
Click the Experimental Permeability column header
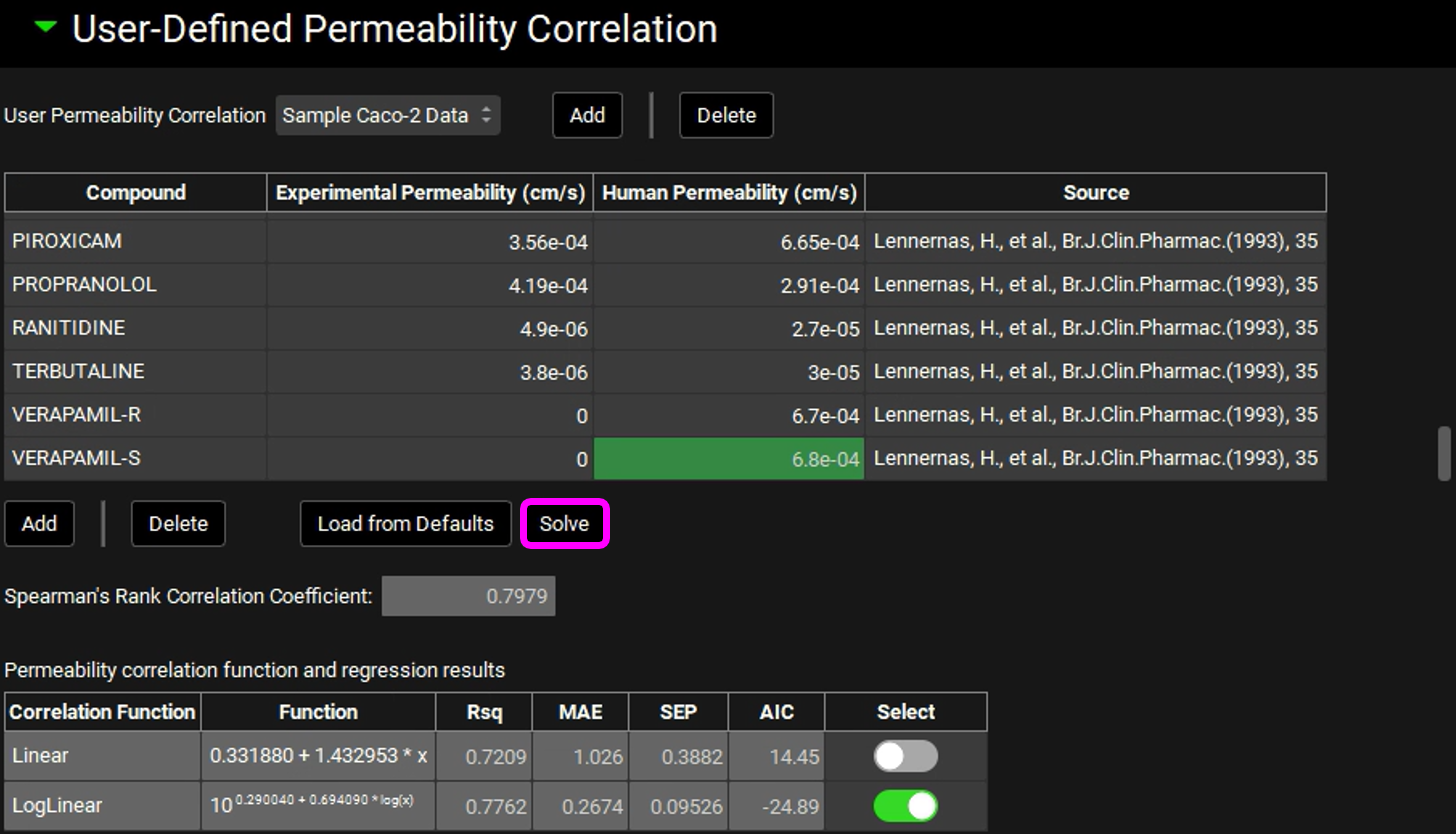tap(430, 193)
